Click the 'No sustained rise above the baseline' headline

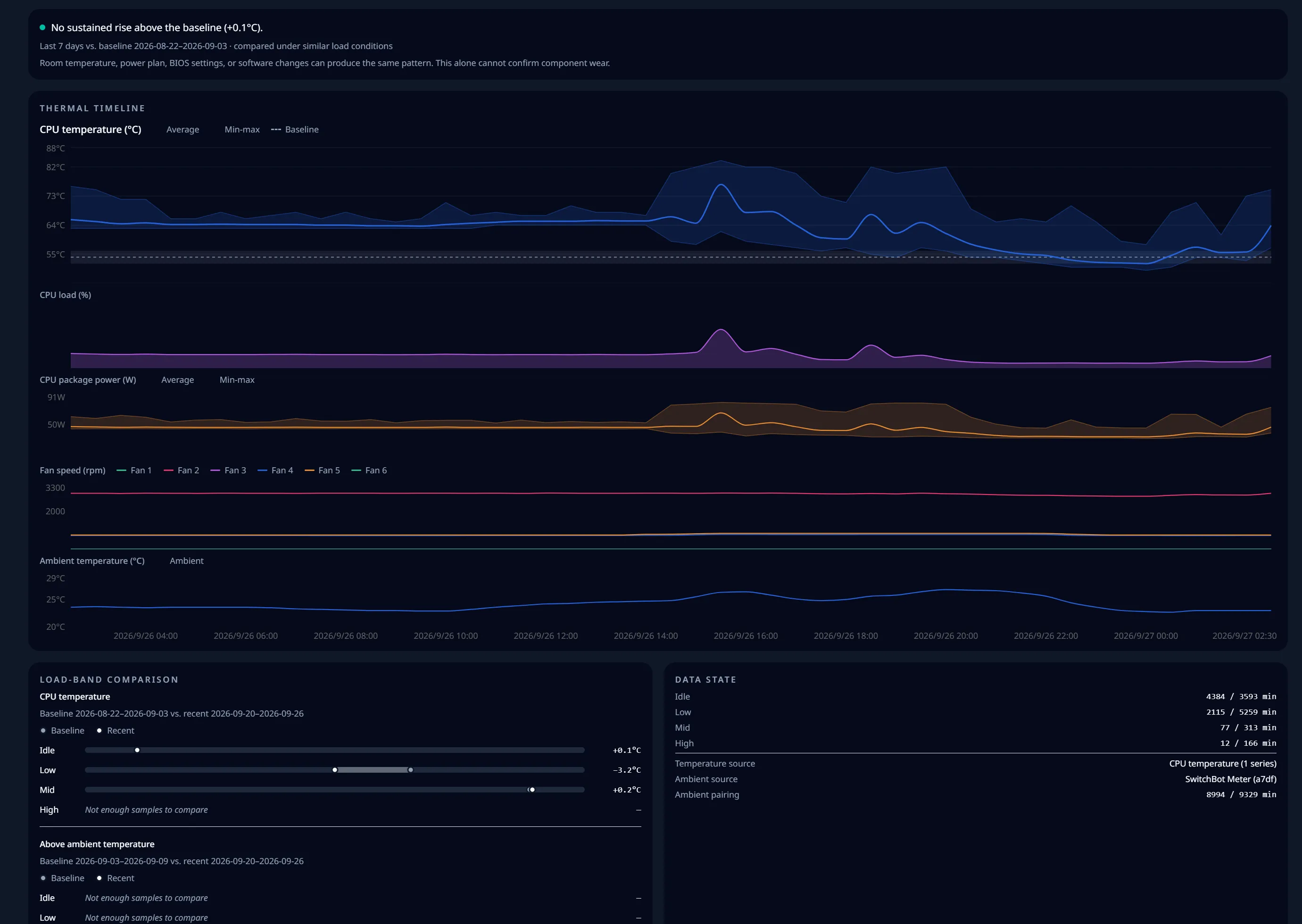pos(157,27)
